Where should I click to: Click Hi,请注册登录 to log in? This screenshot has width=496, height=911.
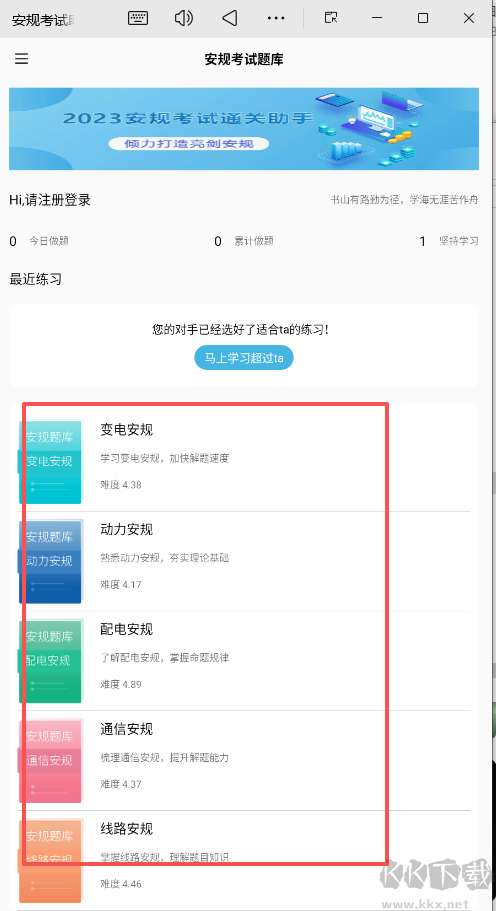(50, 200)
